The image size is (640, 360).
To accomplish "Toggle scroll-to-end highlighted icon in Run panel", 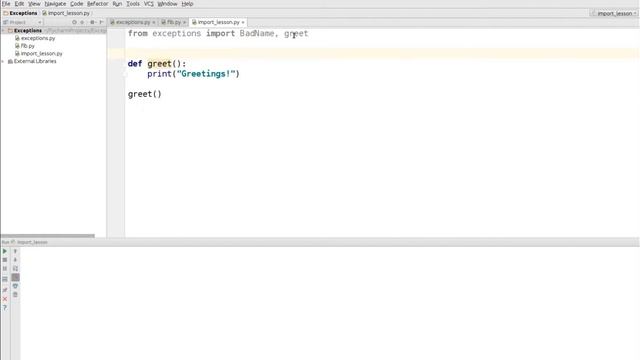I will click(15, 278).
